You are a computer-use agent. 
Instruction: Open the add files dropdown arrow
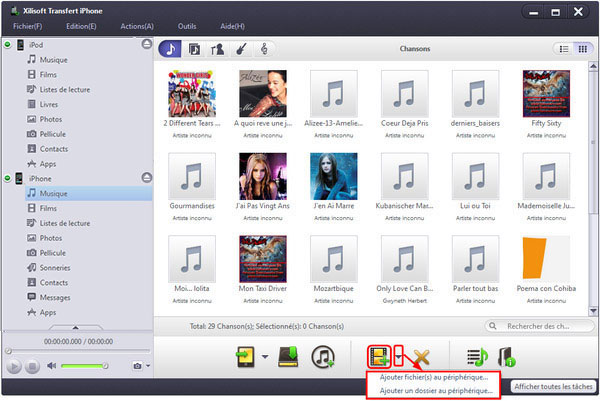coord(398,356)
